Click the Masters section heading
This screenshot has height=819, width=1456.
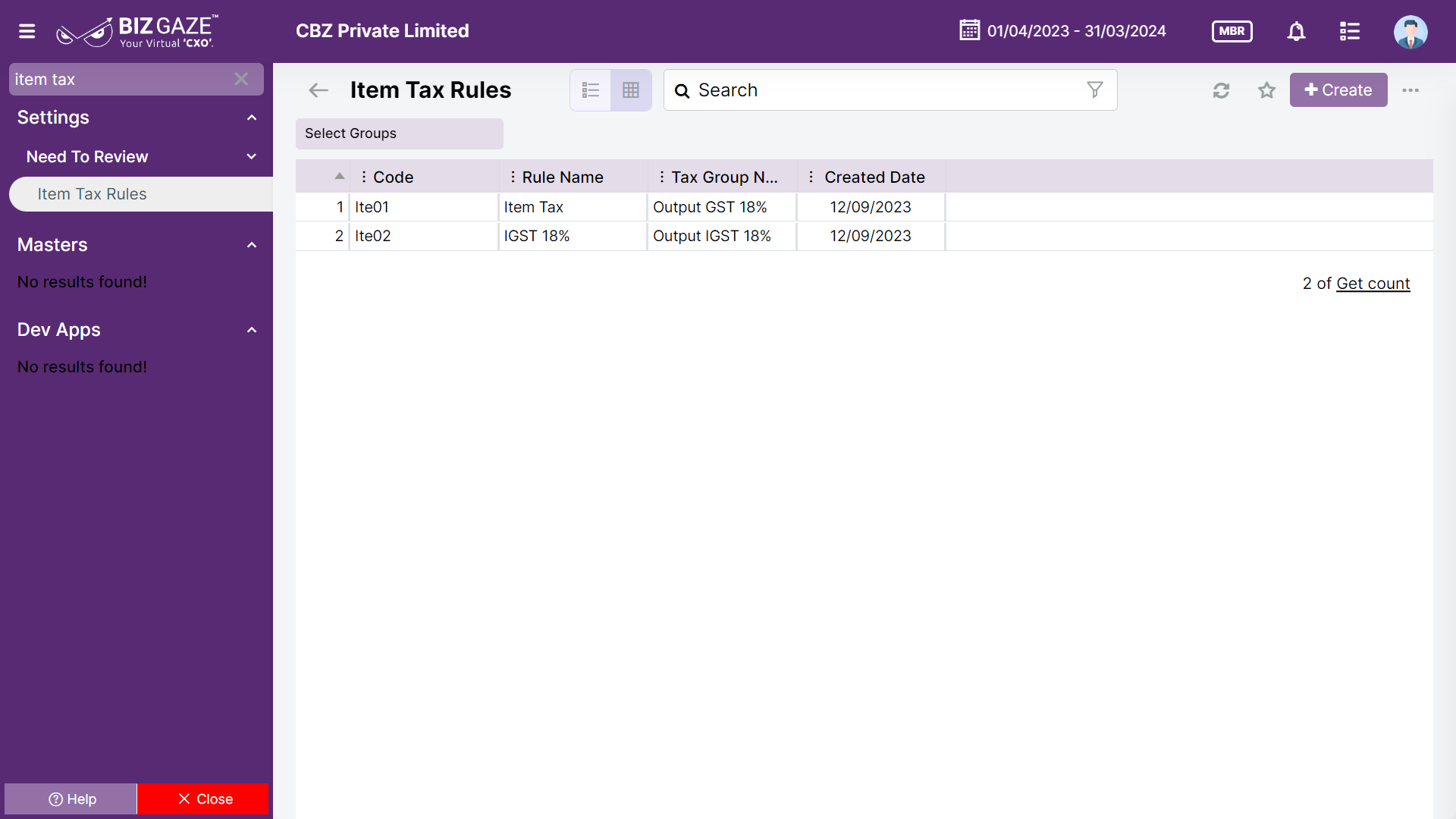(x=52, y=245)
